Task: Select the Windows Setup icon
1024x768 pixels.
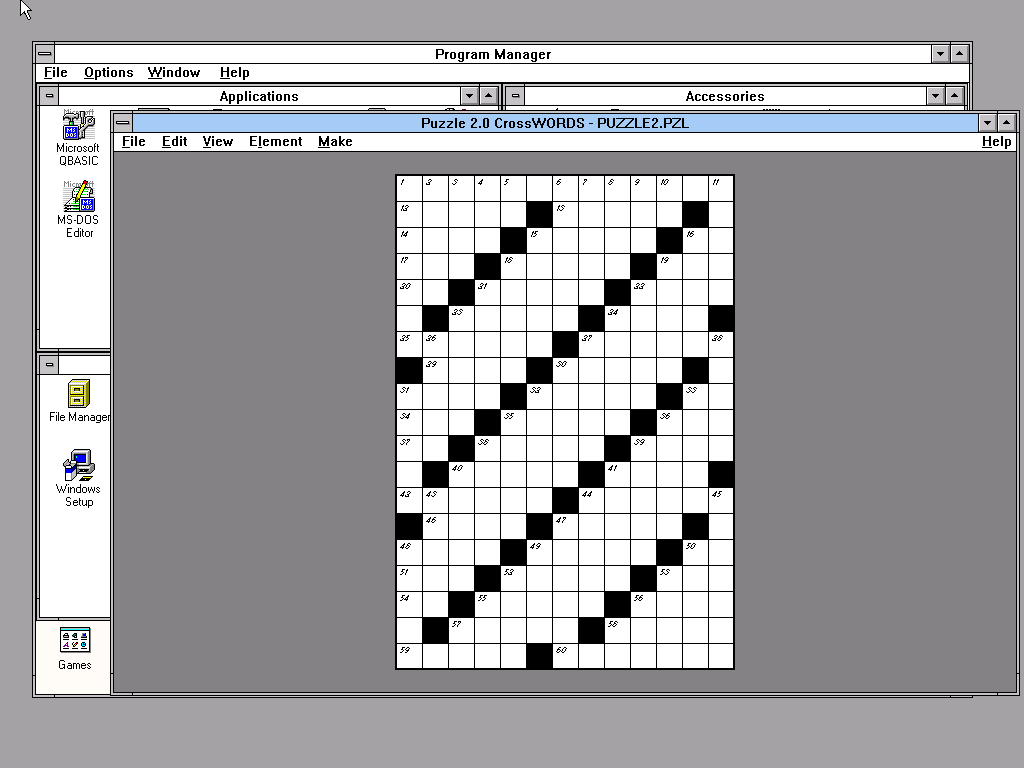Action: tap(78, 466)
